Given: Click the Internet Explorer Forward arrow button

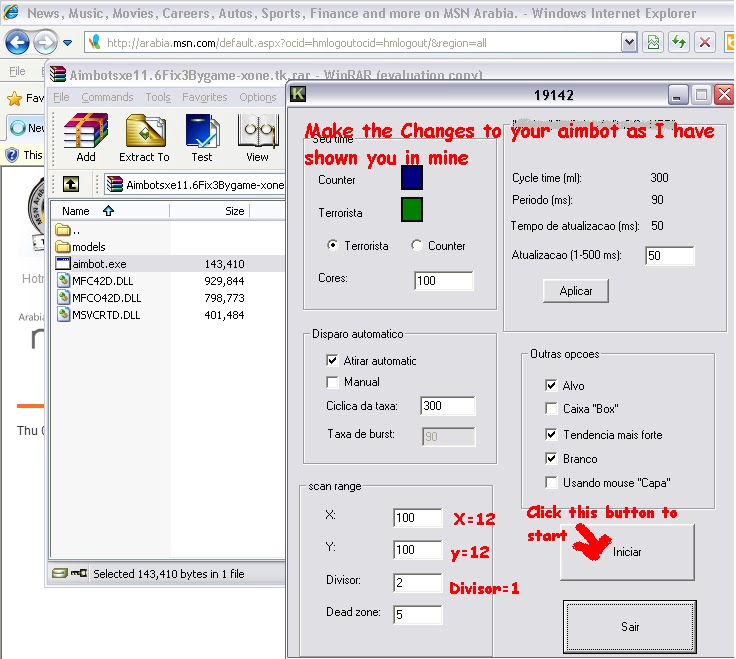Looking at the screenshot, I should (46, 43).
